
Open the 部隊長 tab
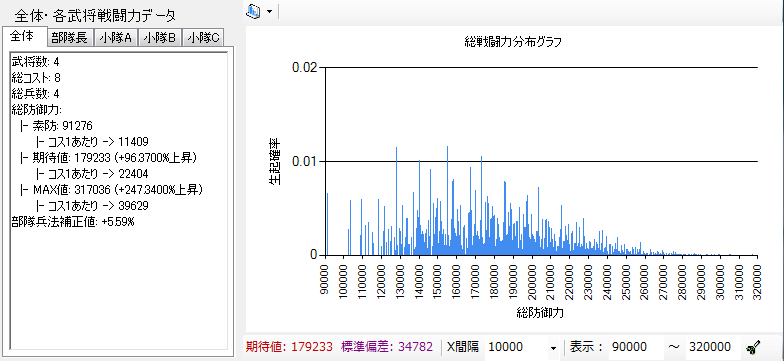tap(70, 38)
